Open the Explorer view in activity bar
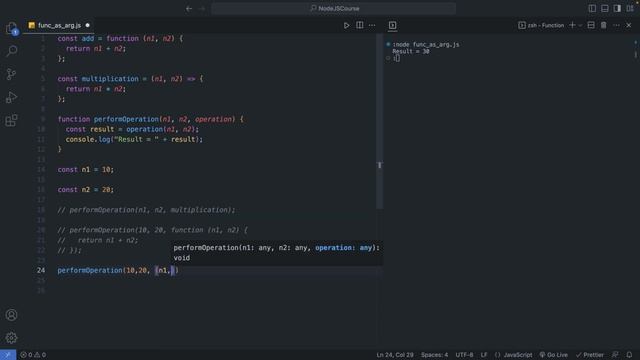 point(11,28)
